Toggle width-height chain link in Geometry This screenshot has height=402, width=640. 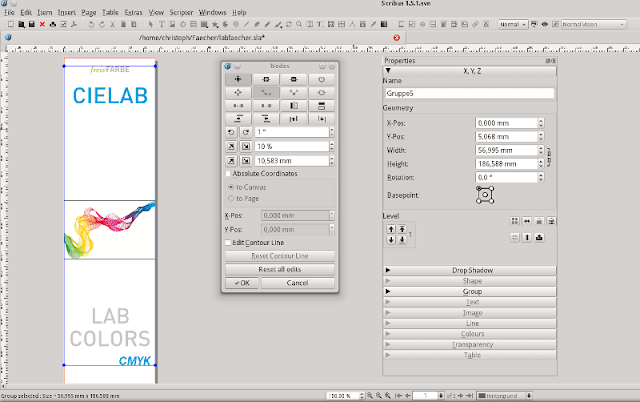pyautogui.click(x=549, y=157)
